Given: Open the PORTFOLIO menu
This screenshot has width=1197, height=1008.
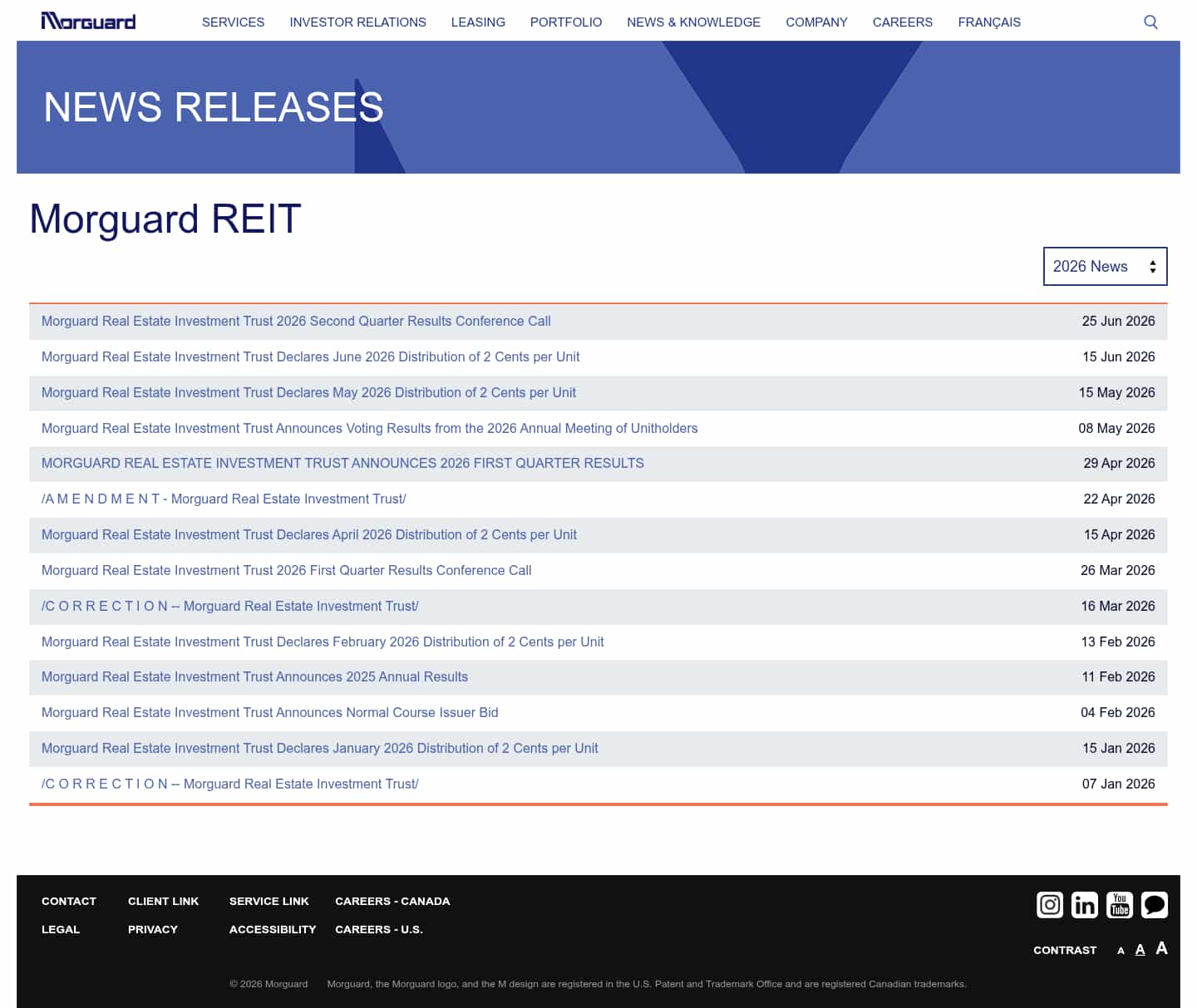Looking at the screenshot, I should [566, 22].
